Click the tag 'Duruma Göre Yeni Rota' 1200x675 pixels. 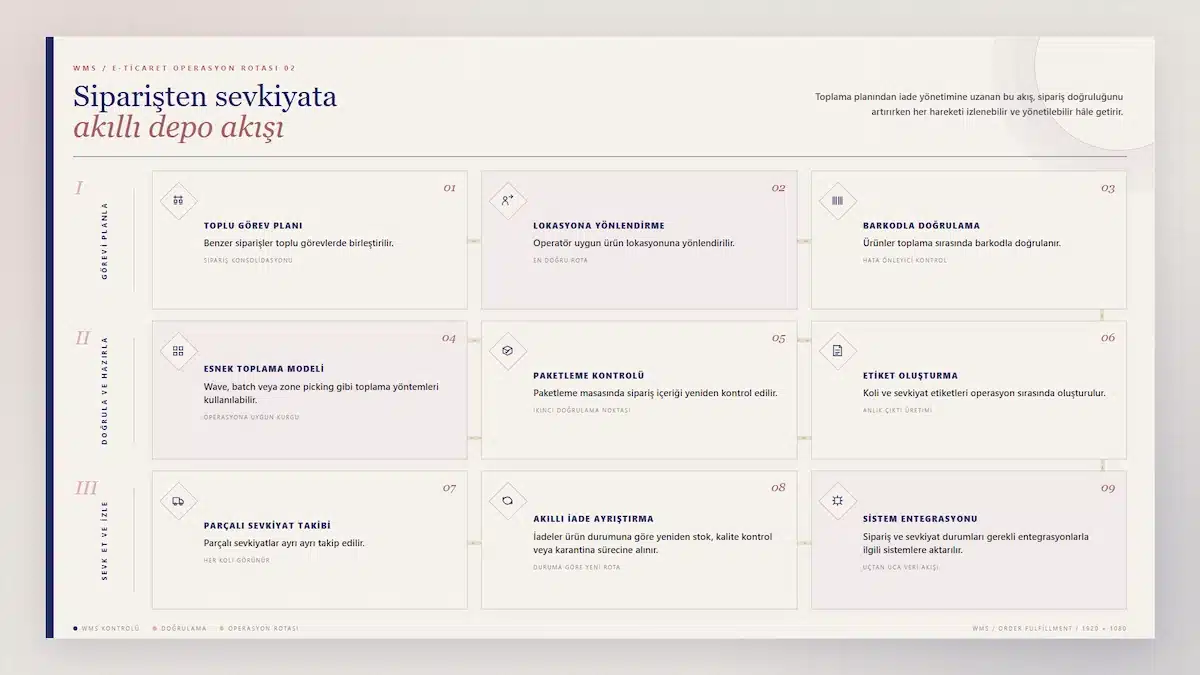tap(577, 567)
